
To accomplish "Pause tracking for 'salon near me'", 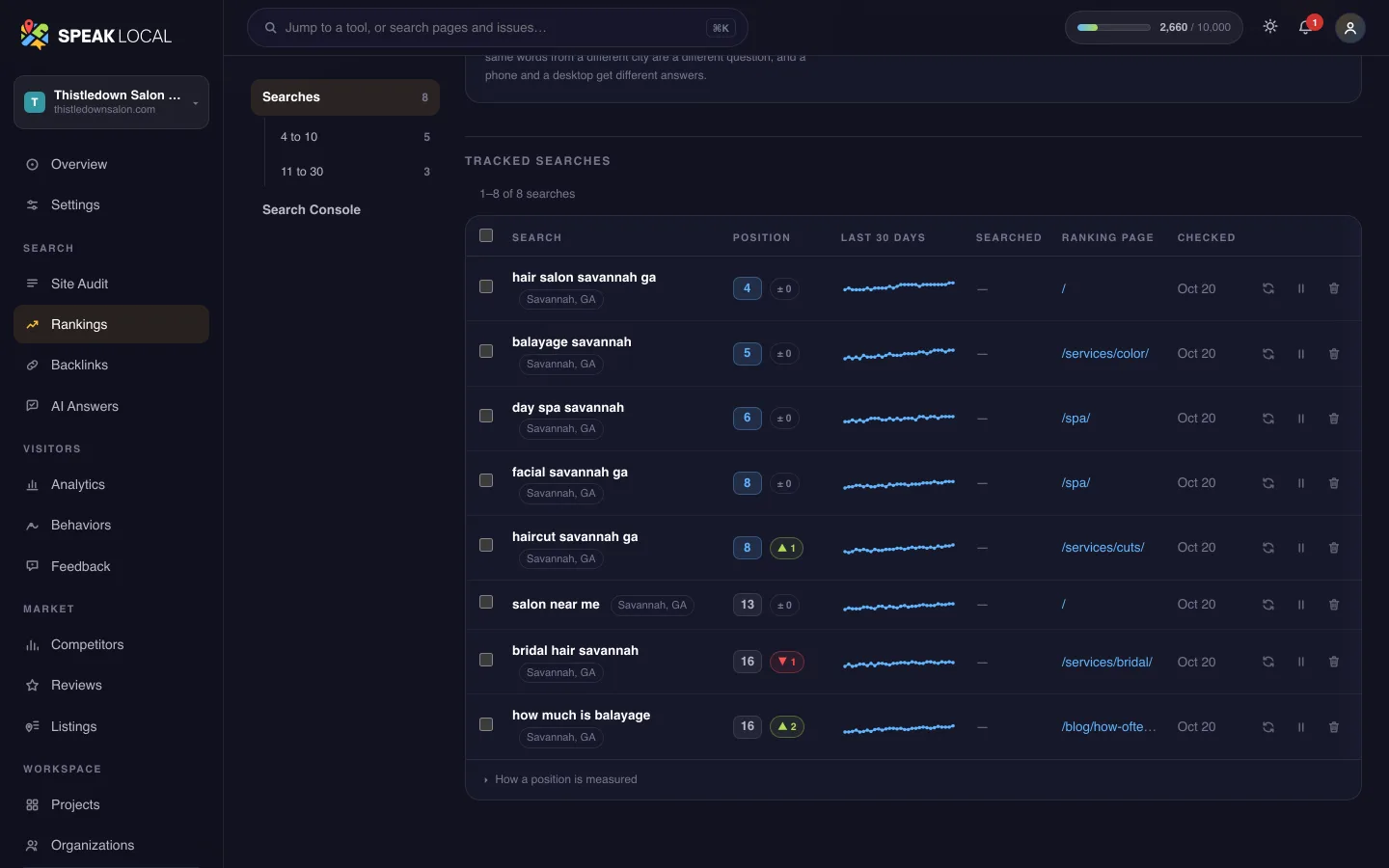I will coord(1301,605).
